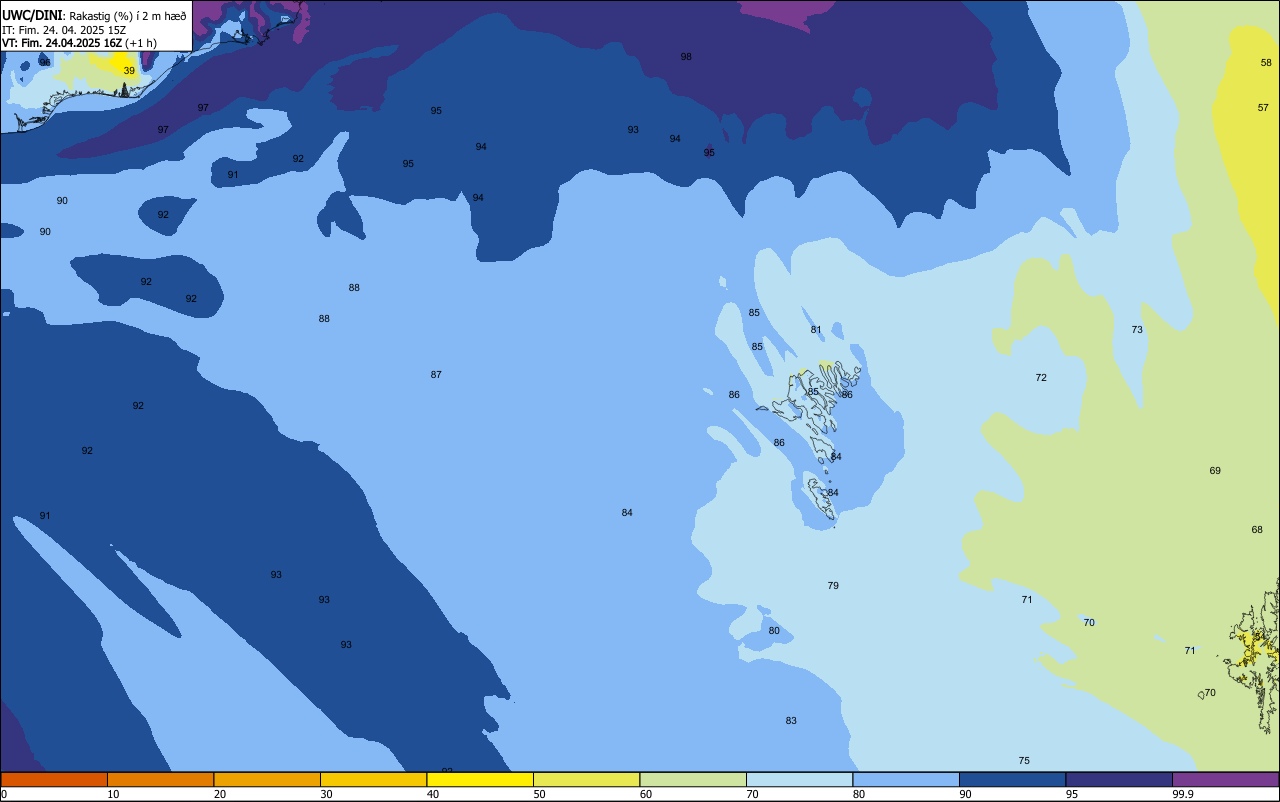
Task: Click the humidity value 83 on the map
Action: click(791, 721)
